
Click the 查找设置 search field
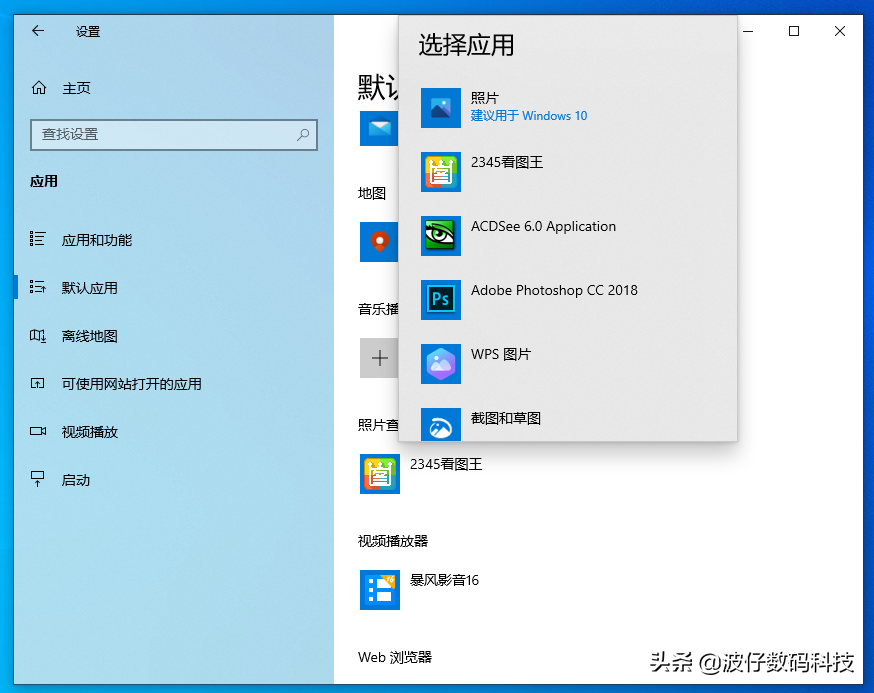[173, 135]
